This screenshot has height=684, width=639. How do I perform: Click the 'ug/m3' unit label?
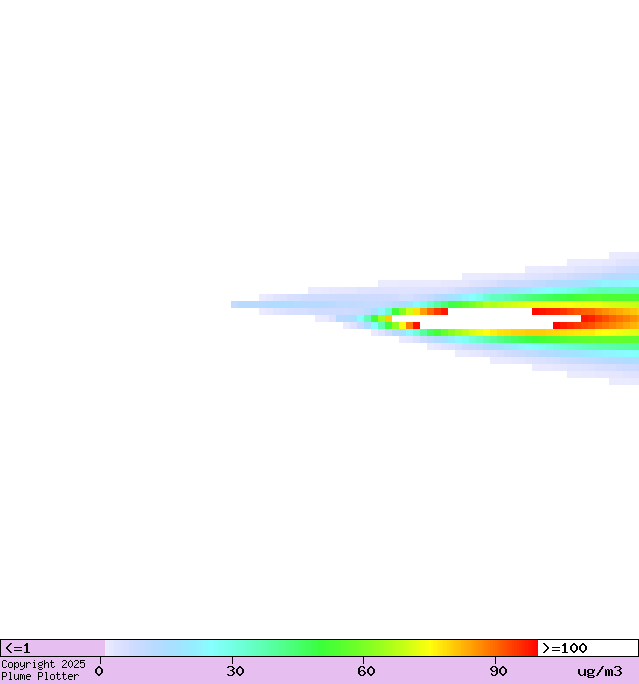(x=600, y=671)
